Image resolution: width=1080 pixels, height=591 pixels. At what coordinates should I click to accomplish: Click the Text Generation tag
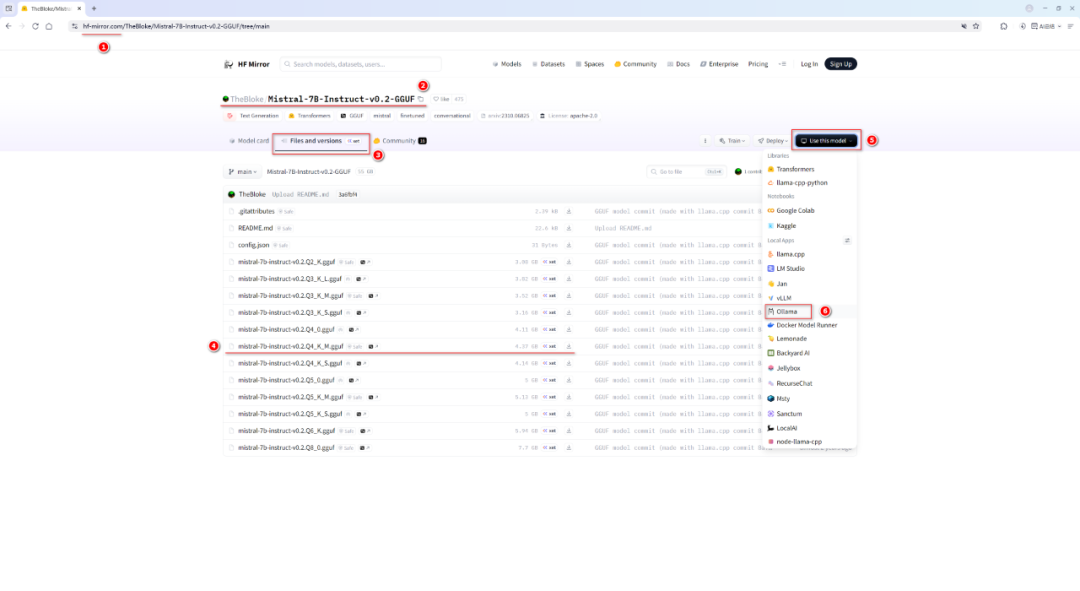[x=253, y=116]
